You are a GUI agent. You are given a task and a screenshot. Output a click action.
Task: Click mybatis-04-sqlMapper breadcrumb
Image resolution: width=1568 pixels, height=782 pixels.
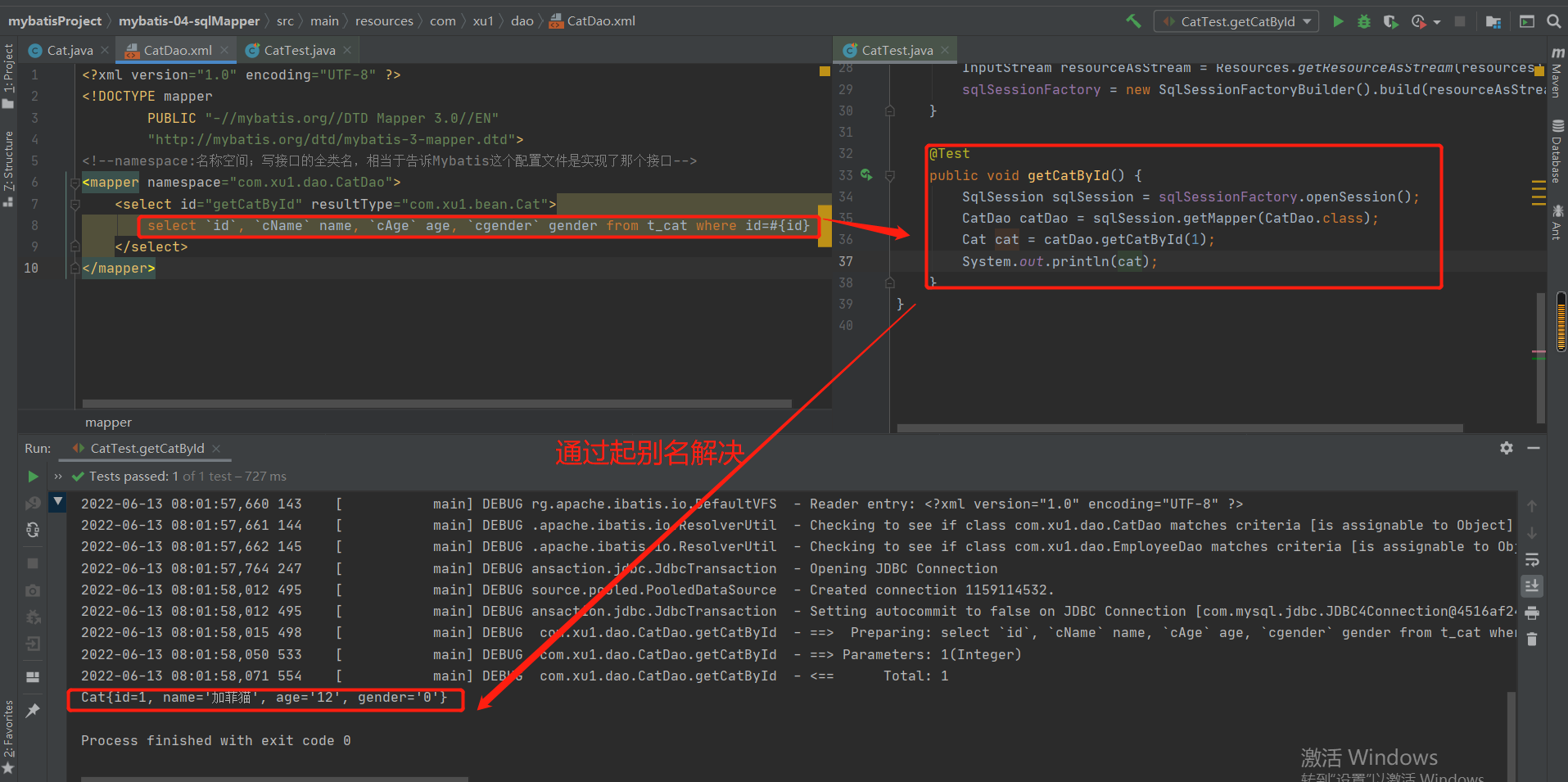[x=189, y=21]
